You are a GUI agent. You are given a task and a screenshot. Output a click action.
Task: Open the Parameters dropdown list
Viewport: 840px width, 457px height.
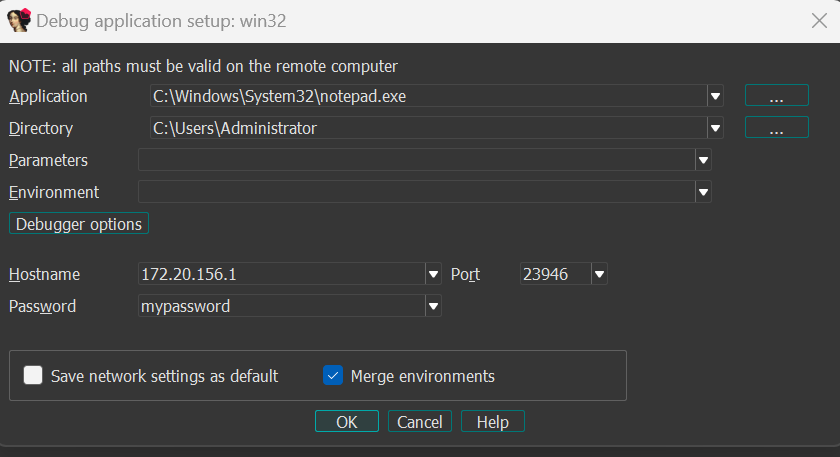click(703, 160)
